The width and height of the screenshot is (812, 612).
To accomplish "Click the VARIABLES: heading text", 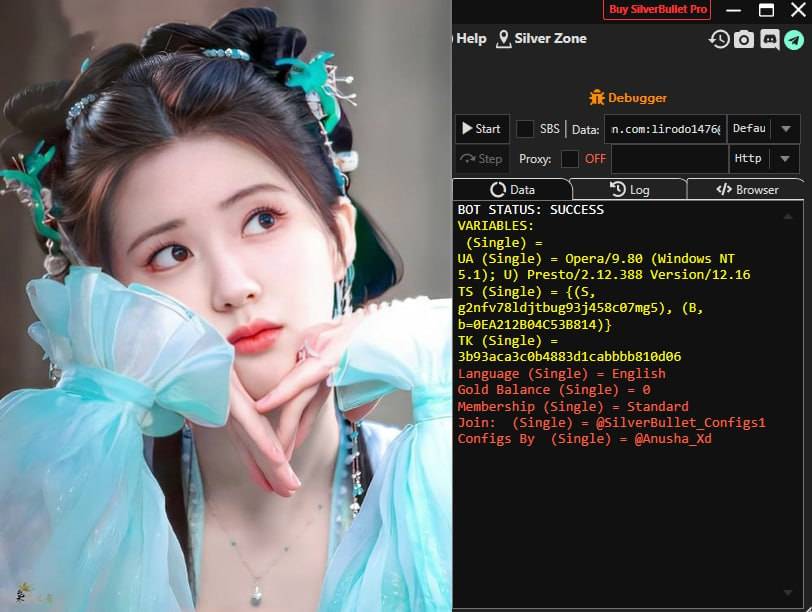I will 495,226.
